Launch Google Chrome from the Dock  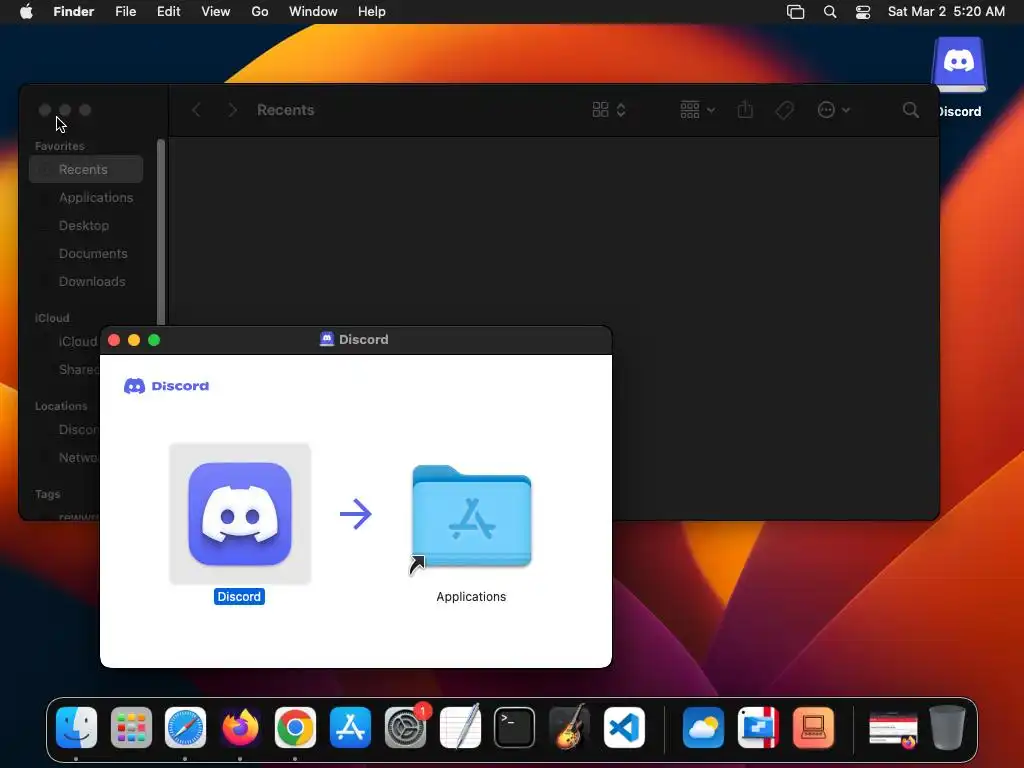pos(295,728)
